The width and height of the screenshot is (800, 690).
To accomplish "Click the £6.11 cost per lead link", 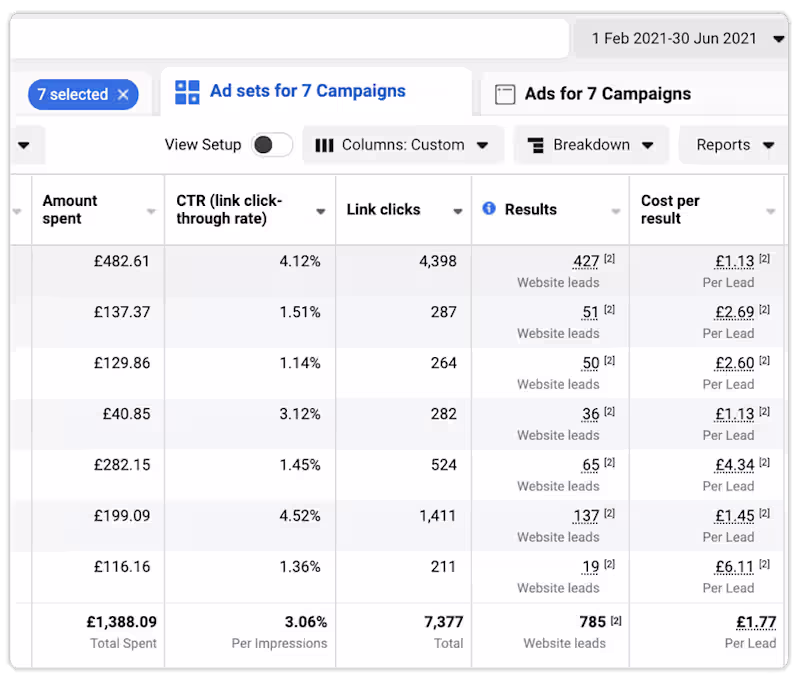I will 734,567.
